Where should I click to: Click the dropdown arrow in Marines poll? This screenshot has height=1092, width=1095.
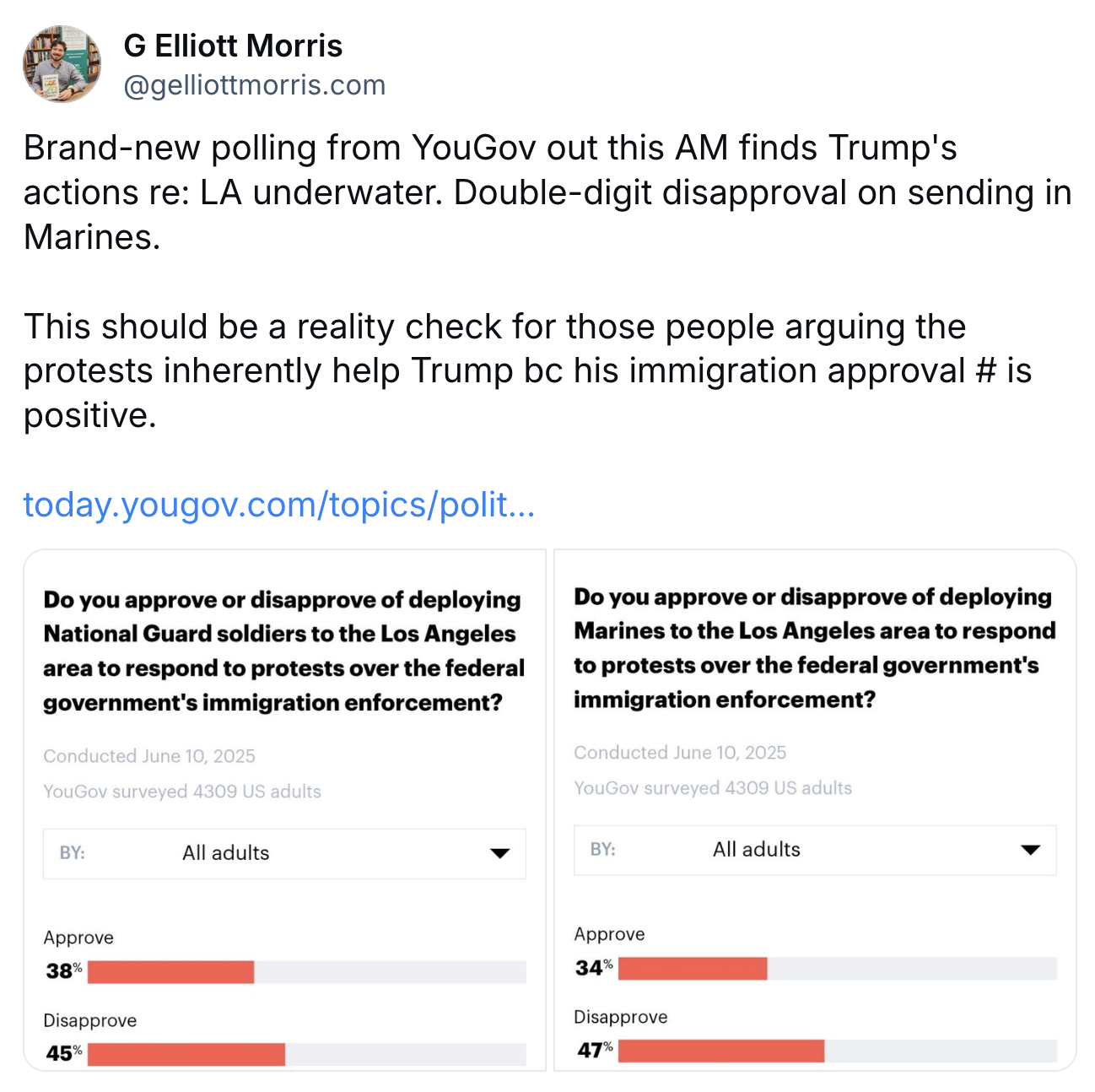1031,850
